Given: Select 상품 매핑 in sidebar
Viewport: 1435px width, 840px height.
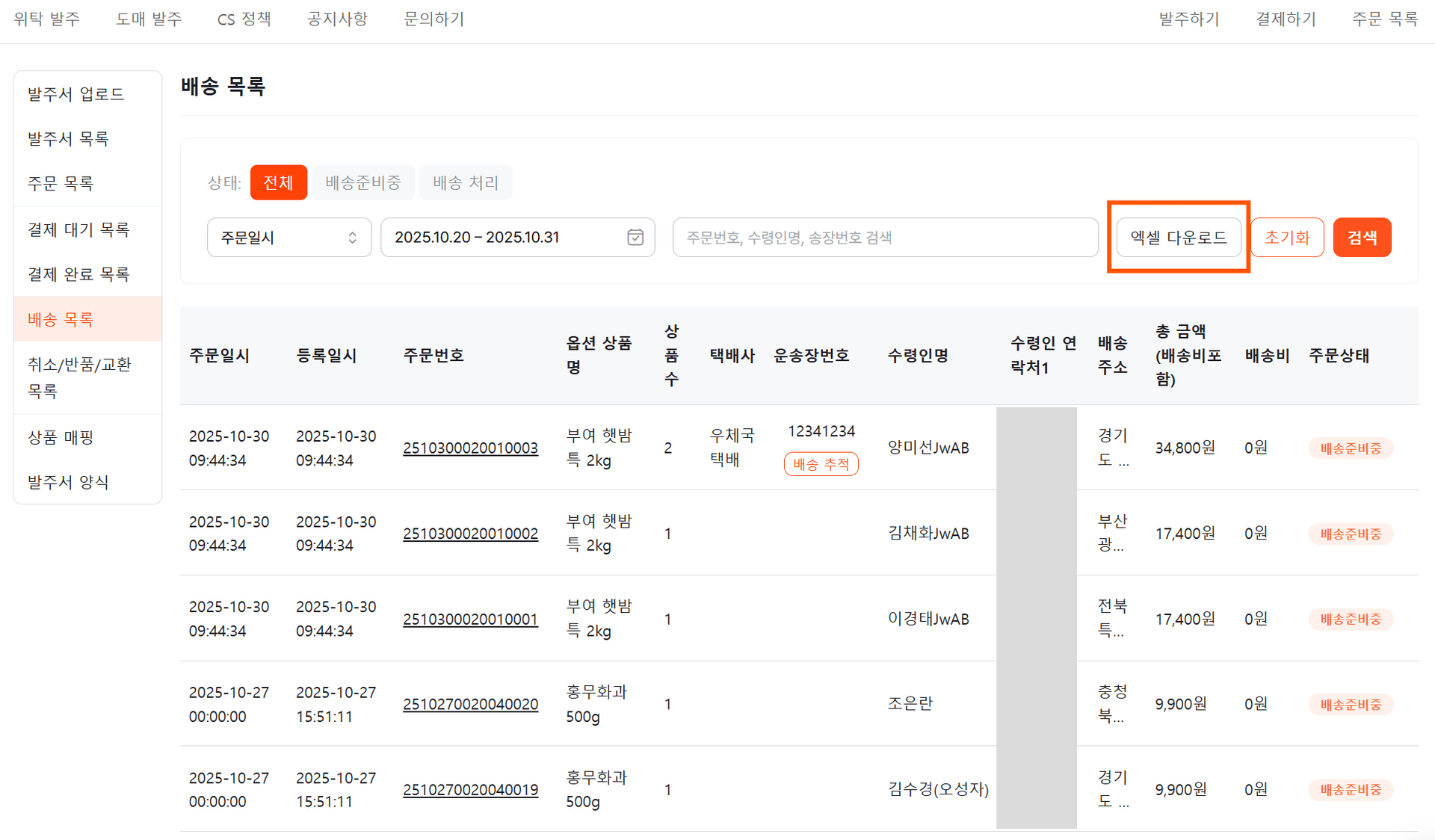Looking at the screenshot, I should (x=61, y=438).
